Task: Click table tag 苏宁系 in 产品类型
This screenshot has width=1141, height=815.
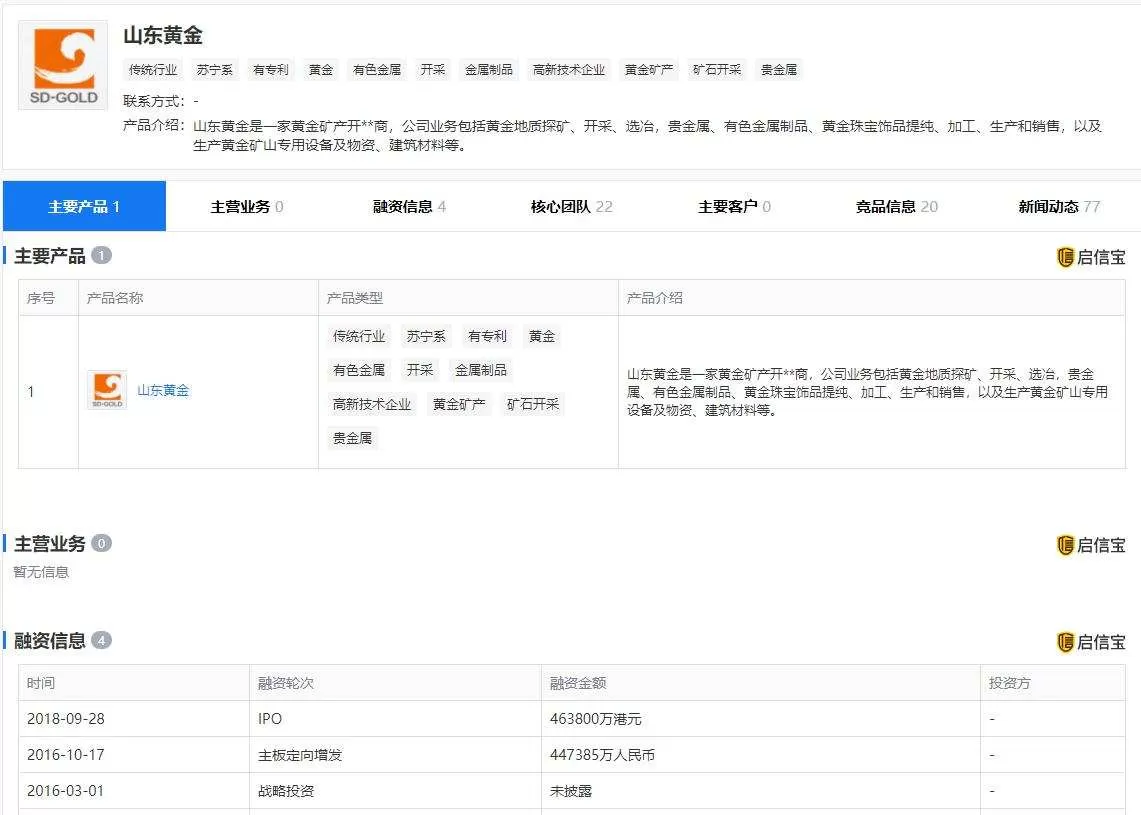Action: pos(426,336)
